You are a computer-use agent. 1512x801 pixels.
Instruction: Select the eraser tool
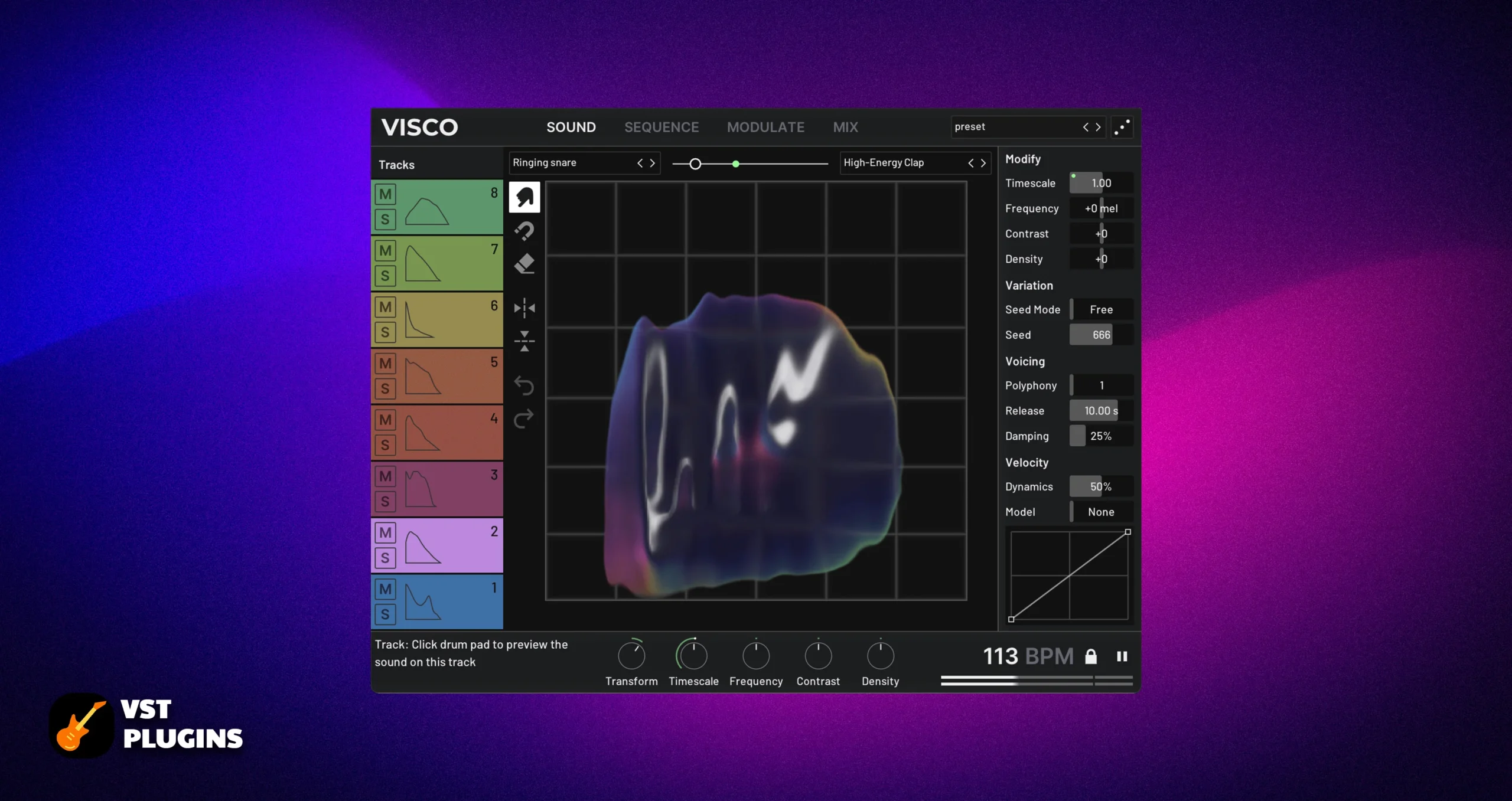(x=524, y=264)
